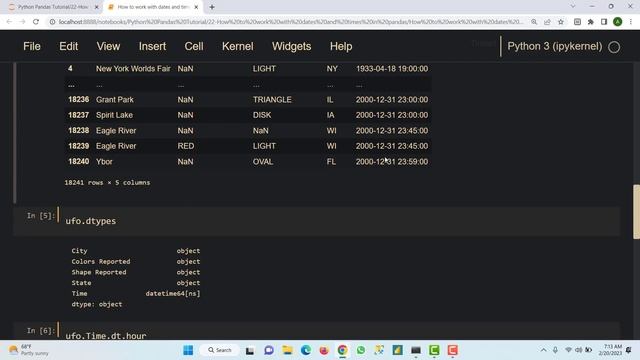
Task: Select the Spirit Lake cell
Action: [114, 115]
